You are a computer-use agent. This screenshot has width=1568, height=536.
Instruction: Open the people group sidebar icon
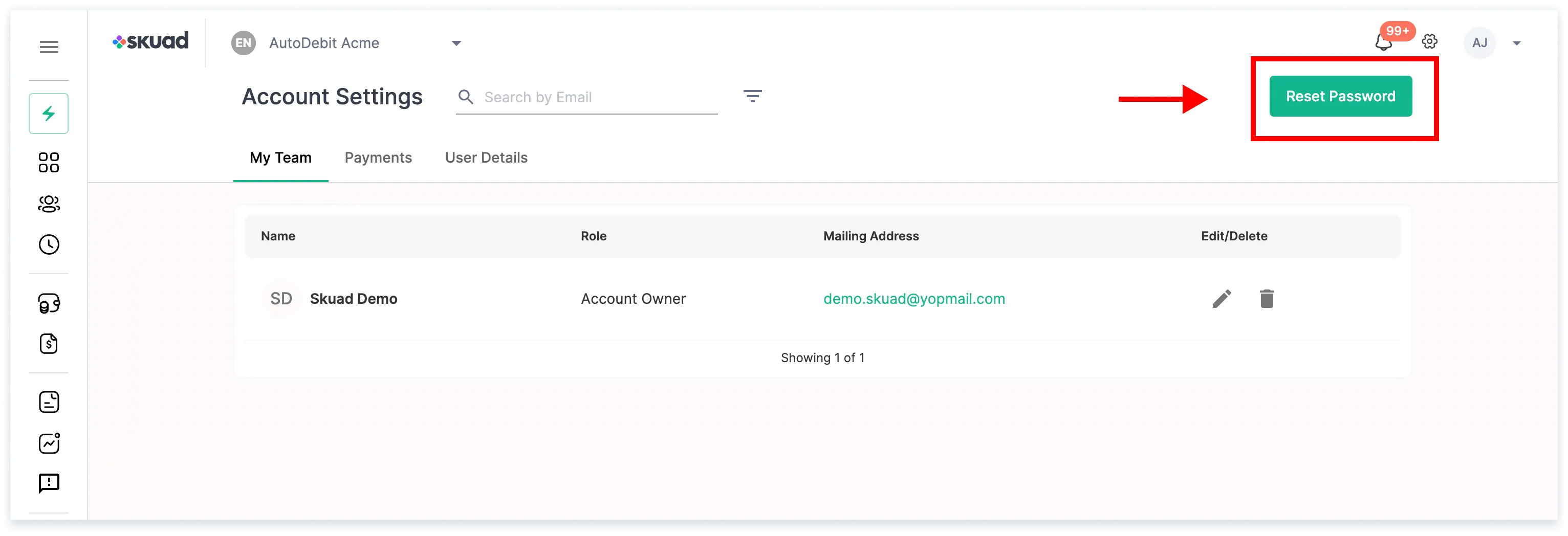[49, 204]
